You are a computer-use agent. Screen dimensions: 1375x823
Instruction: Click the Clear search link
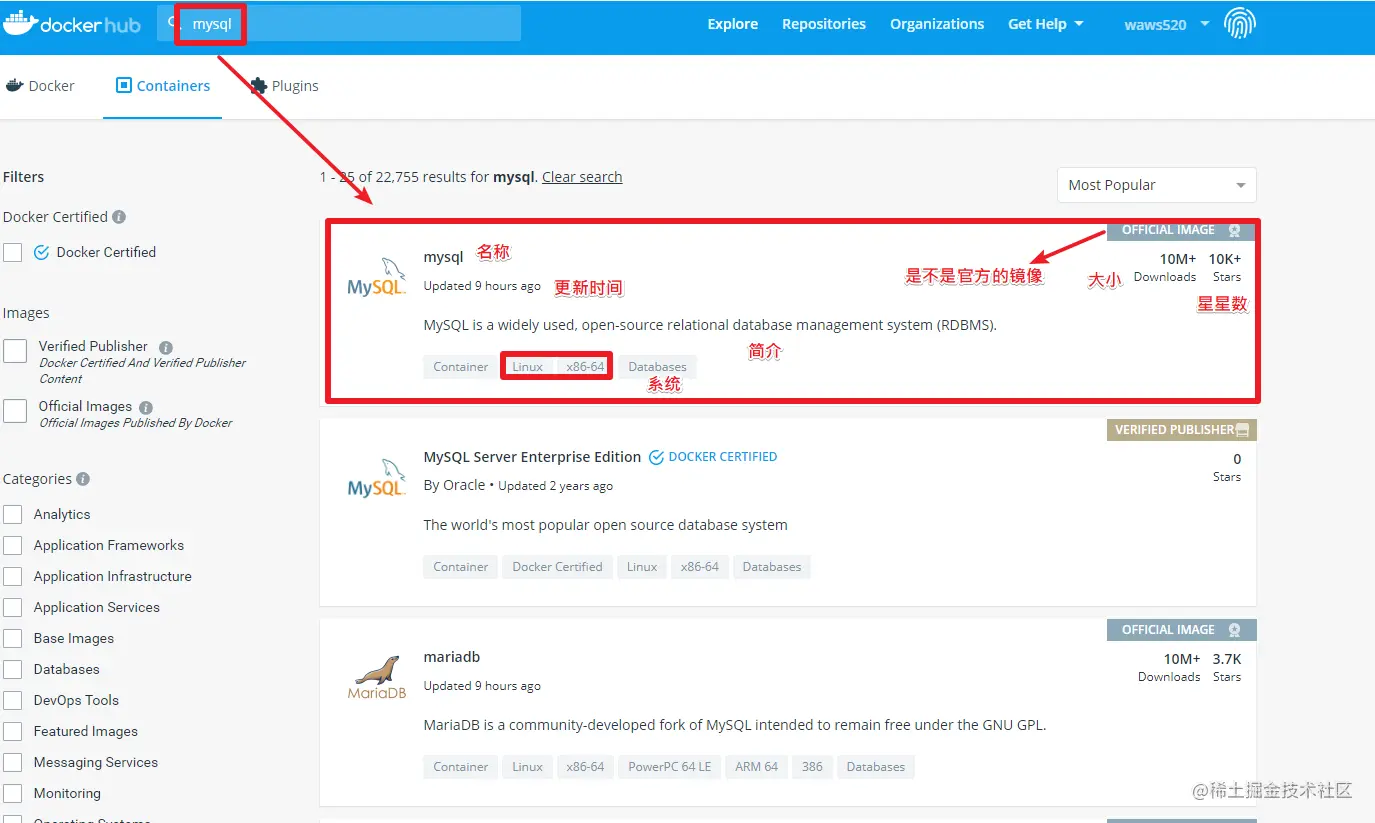pos(582,177)
